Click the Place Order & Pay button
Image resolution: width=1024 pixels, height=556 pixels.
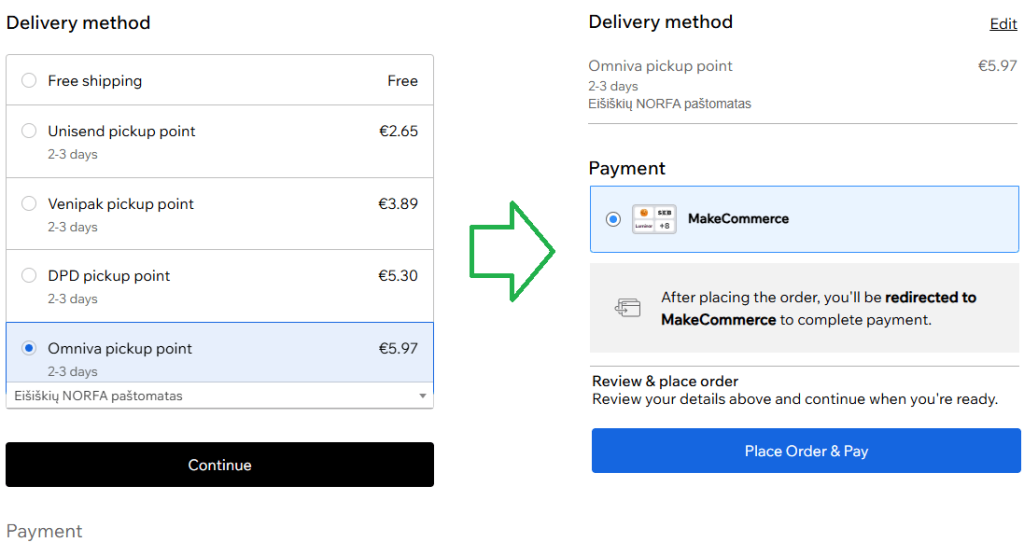(806, 451)
